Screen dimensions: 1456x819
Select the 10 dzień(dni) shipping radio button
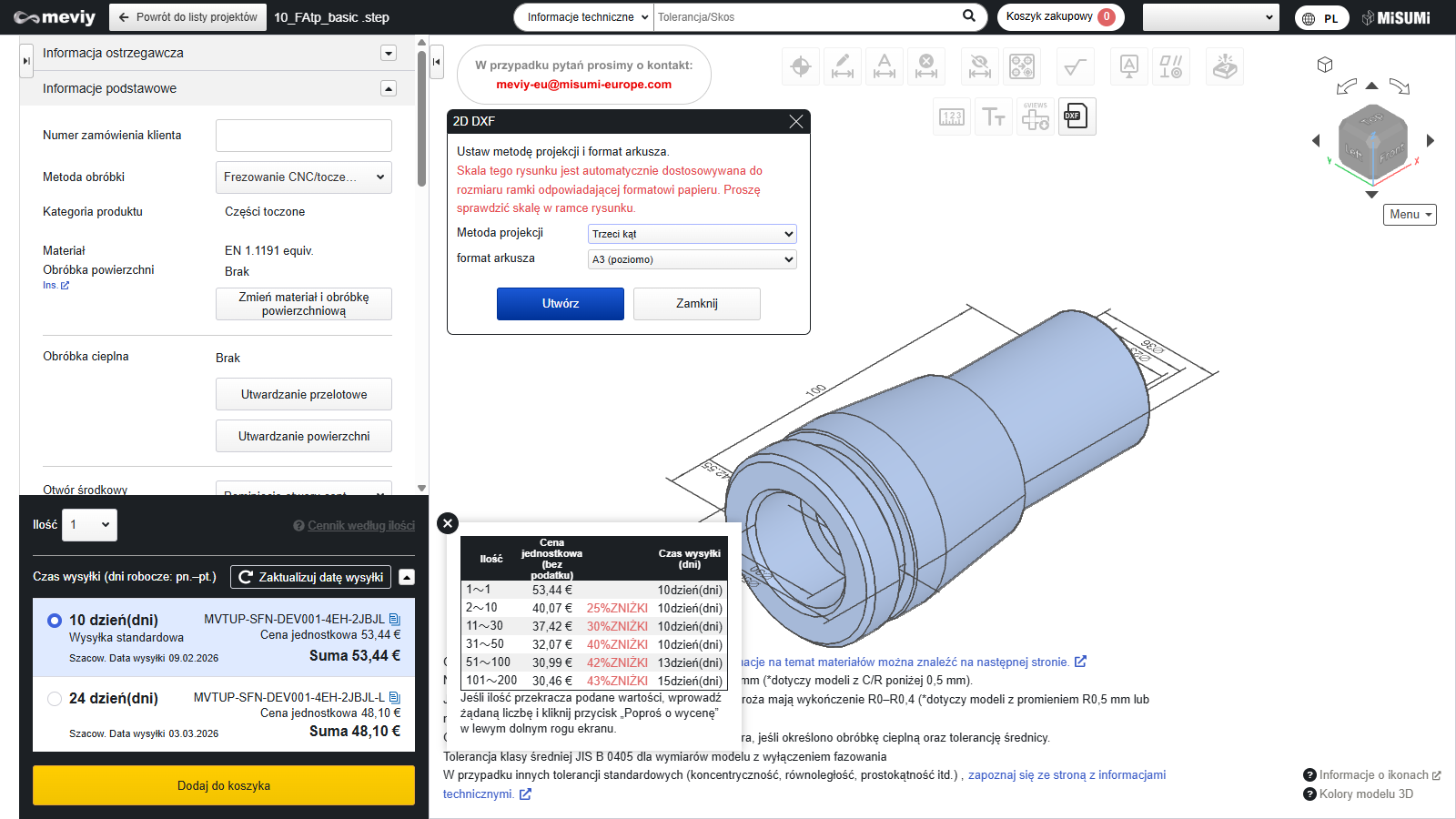(x=55, y=621)
